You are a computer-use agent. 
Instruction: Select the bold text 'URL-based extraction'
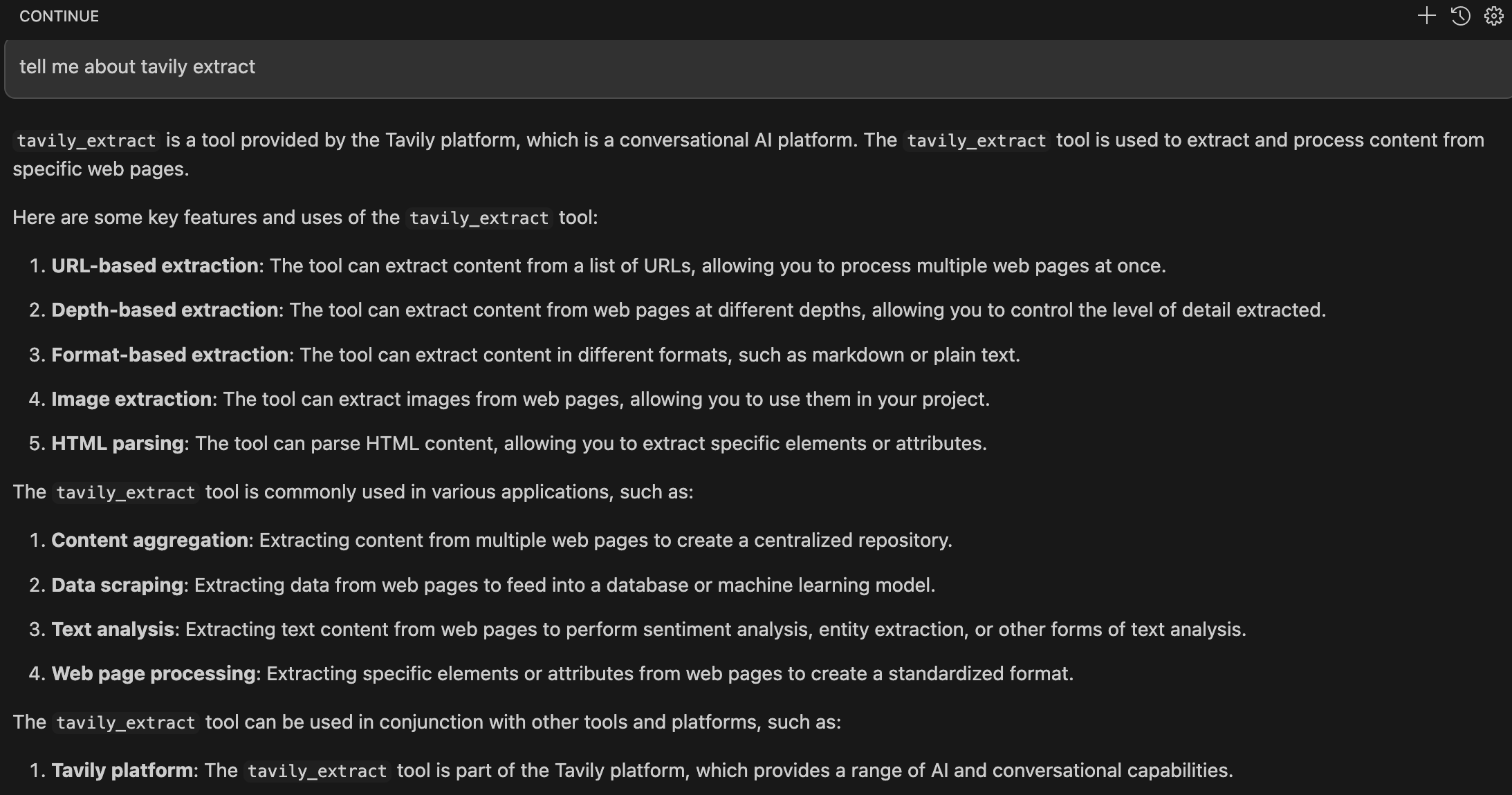pos(154,265)
